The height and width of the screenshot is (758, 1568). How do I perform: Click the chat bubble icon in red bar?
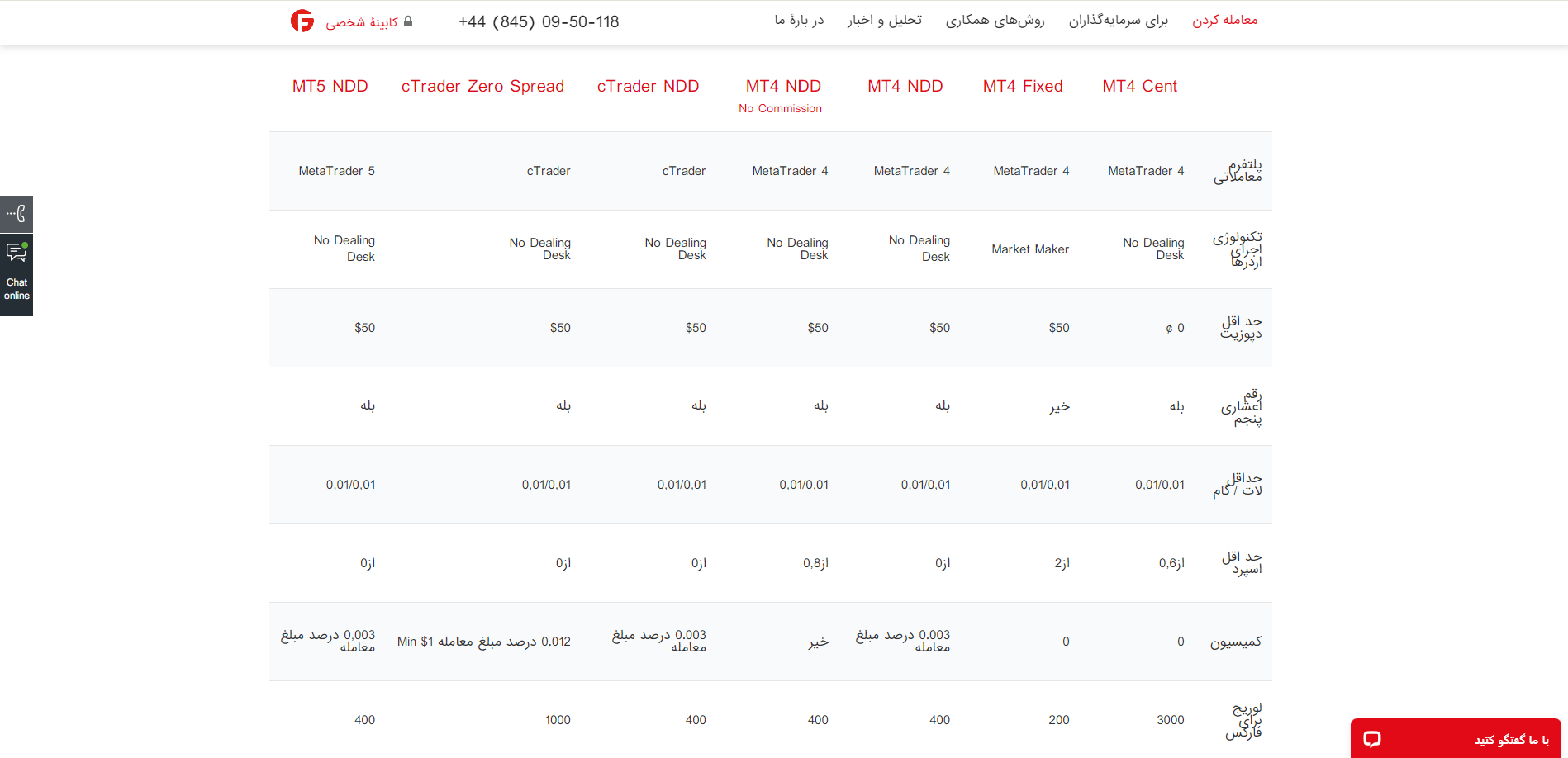point(1372,739)
